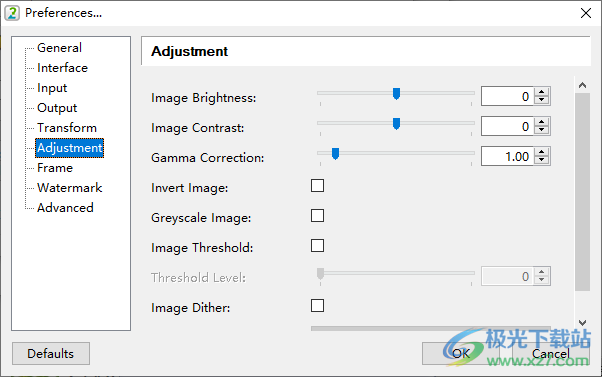Viewport: 602px width, 377px height.
Task: Tick the Greyscale Image checkbox
Action: coord(318,216)
